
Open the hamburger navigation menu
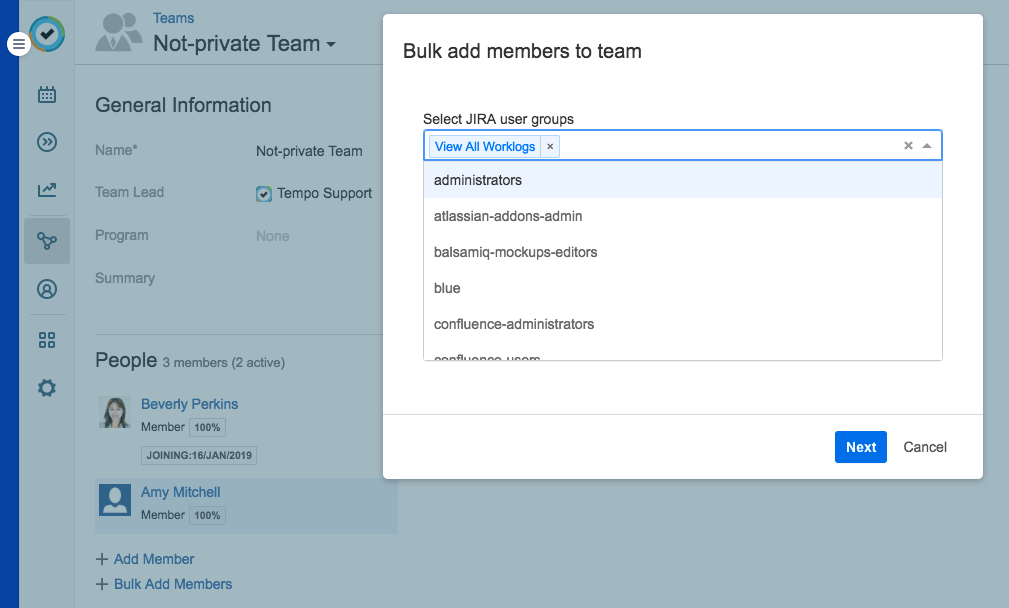(x=17, y=44)
